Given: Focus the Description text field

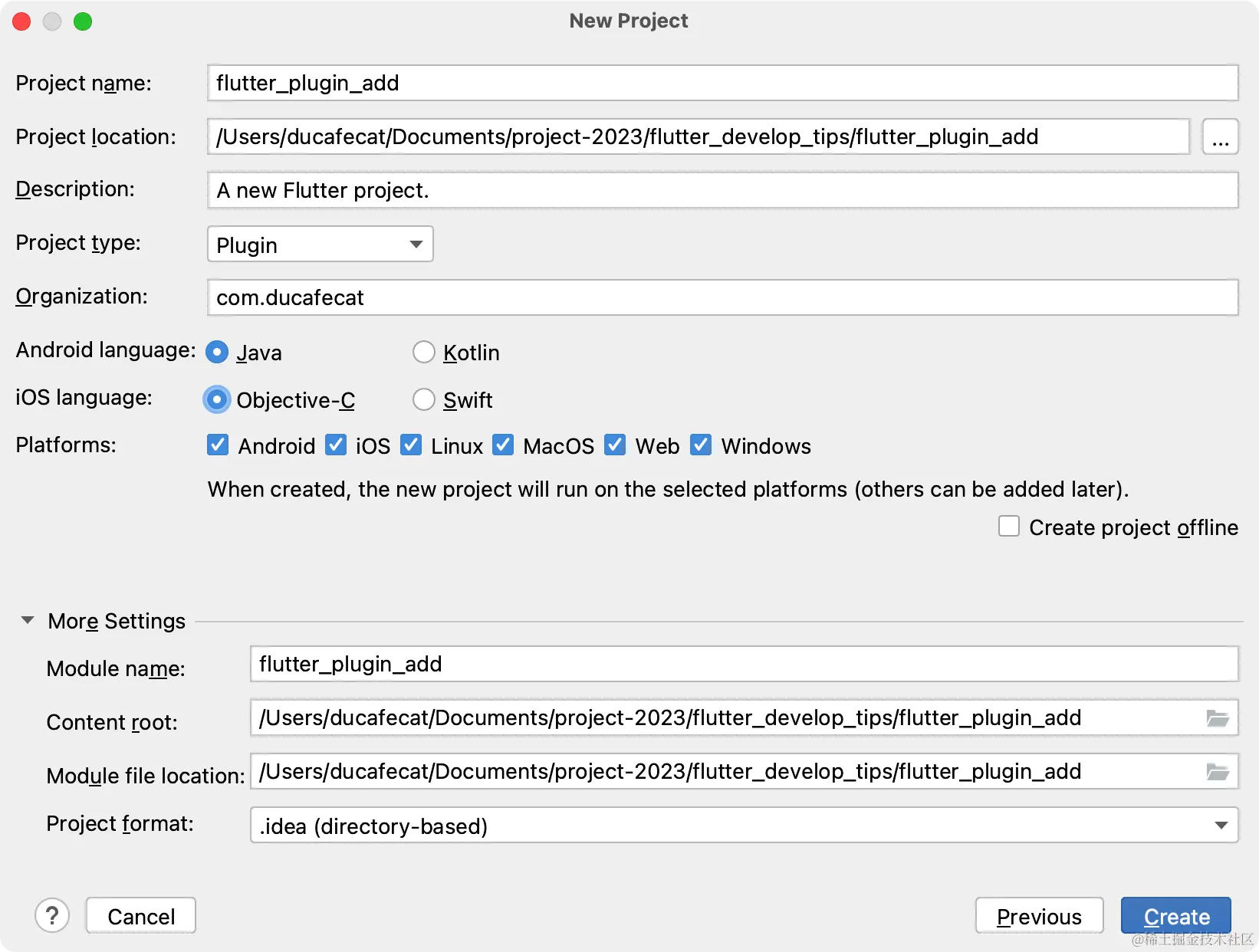Looking at the screenshot, I should click(x=722, y=191).
